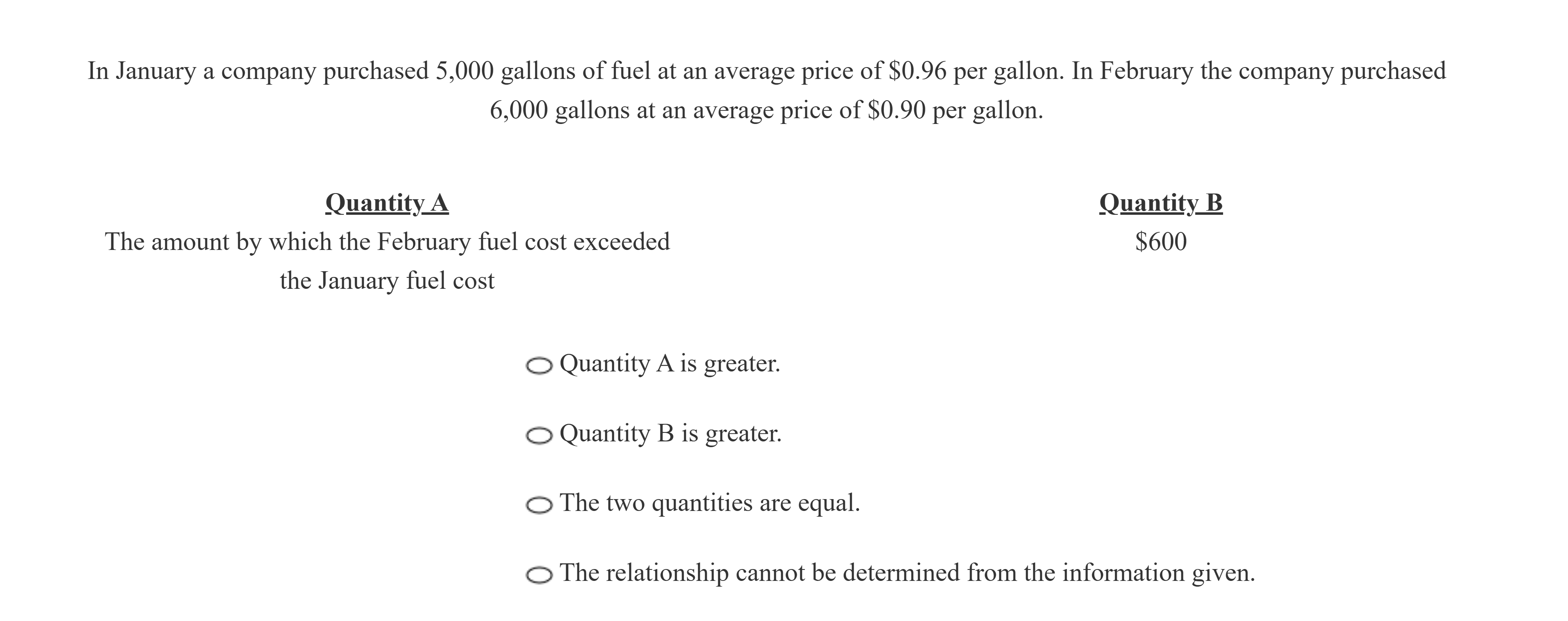This screenshot has width=1568, height=621.
Task: Choose 'The two quantities are equal' radio button
Action: pos(539,505)
